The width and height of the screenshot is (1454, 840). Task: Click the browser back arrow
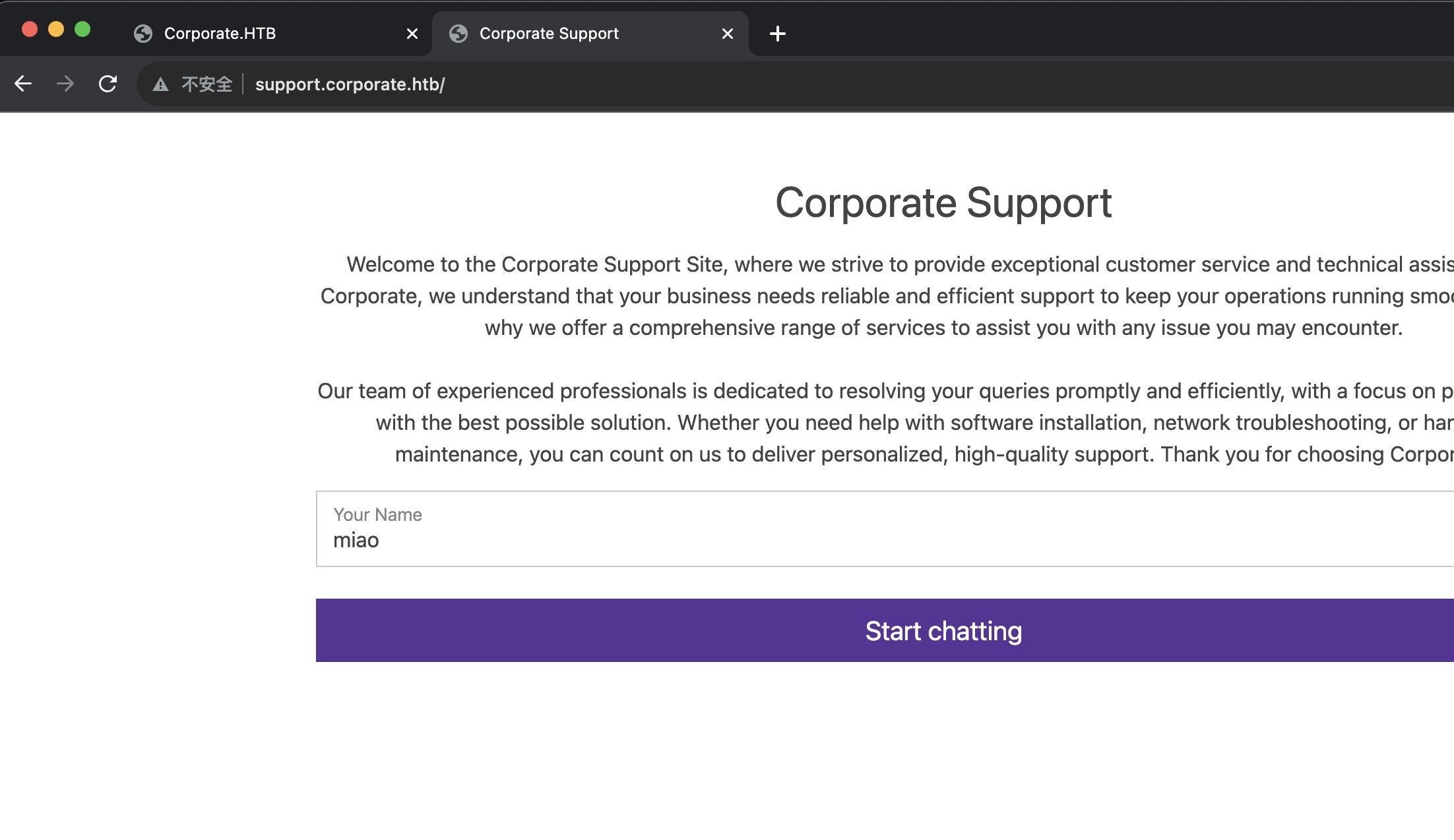click(x=23, y=84)
